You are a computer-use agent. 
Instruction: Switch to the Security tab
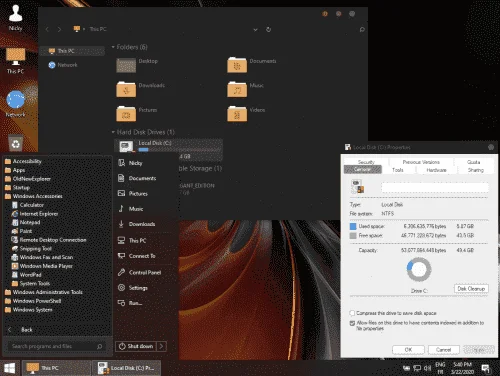click(x=366, y=162)
